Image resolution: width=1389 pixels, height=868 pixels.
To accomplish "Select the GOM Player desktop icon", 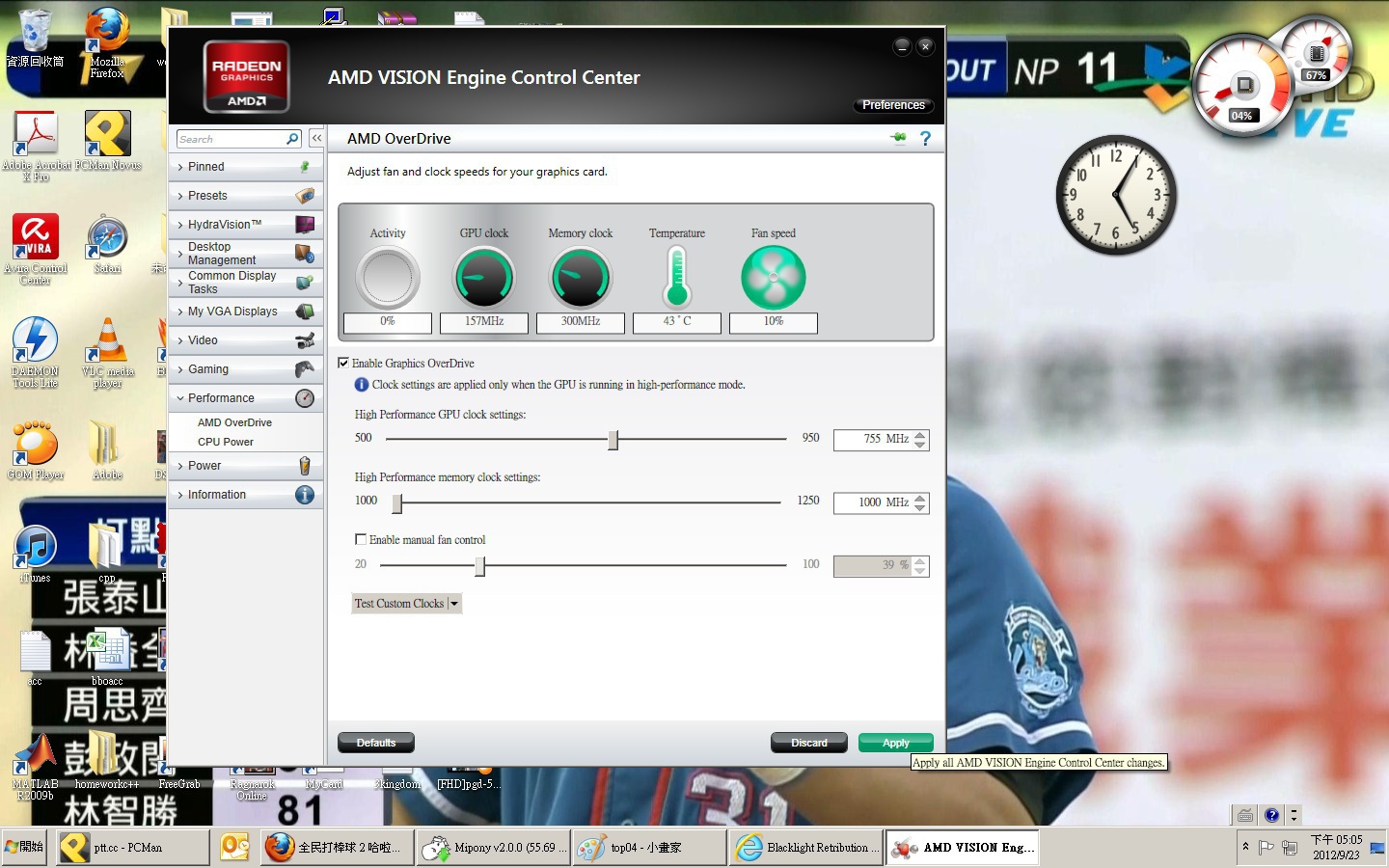I will [36, 450].
